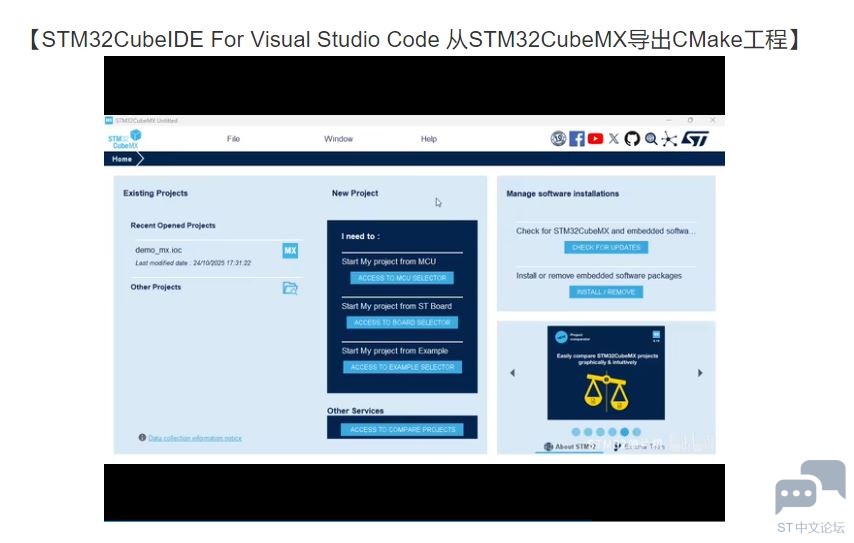The height and width of the screenshot is (543, 854).
Task: Switch to the About STM32 tab
Action: [570, 447]
